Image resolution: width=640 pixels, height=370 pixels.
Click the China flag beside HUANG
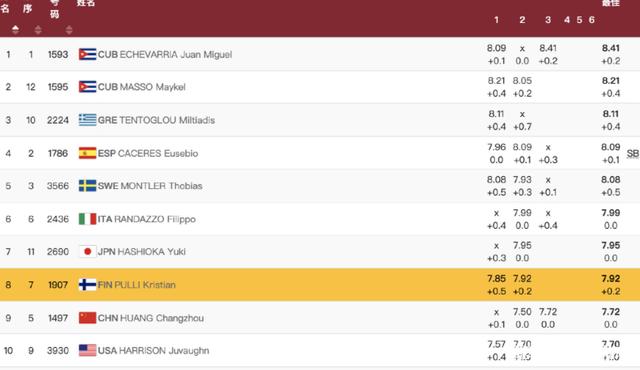click(87, 318)
